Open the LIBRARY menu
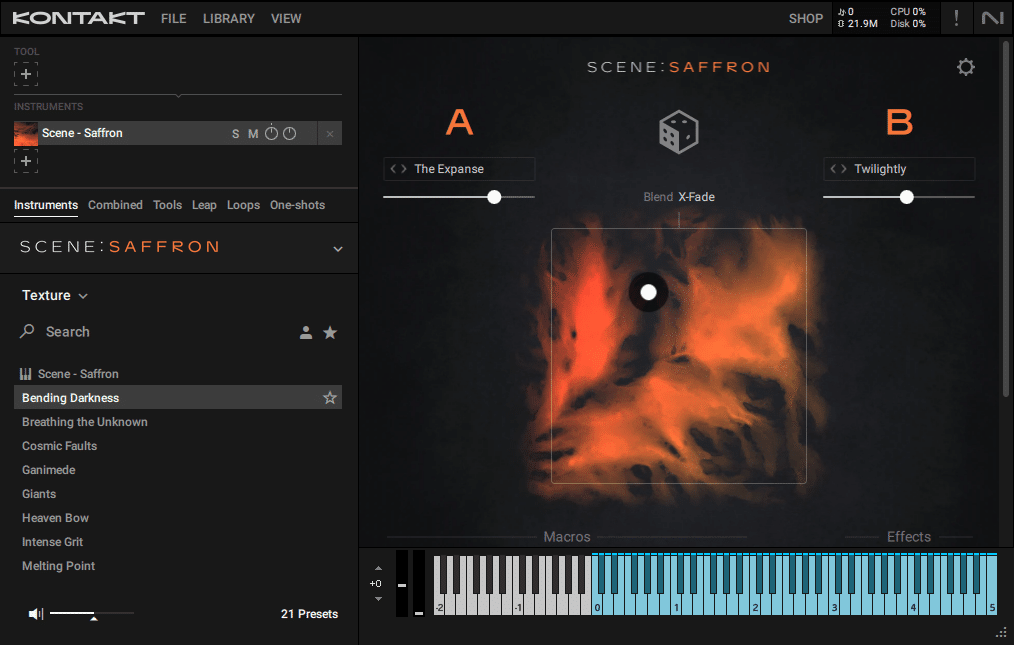This screenshot has width=1014, height=645. [x=228, y=18]
